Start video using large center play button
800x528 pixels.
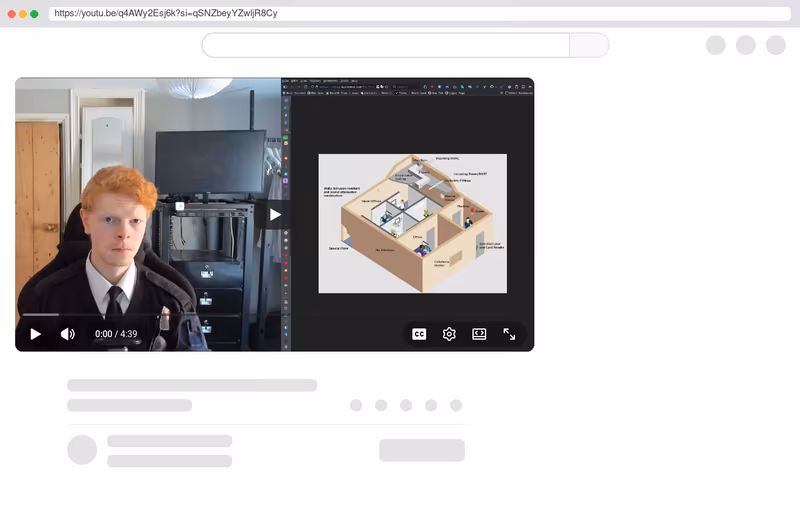pyautogui.click(x=275, y=215)
